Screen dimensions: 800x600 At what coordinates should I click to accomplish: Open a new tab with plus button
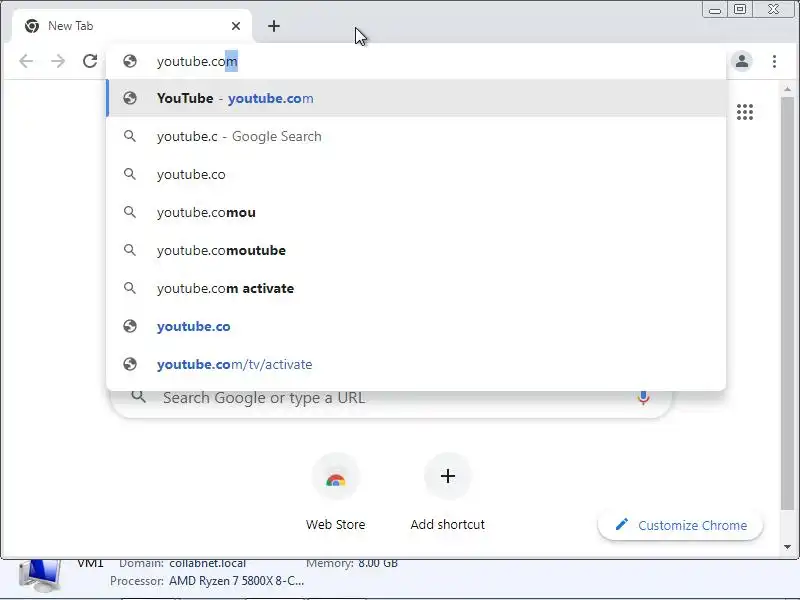[x=274, y=26]
